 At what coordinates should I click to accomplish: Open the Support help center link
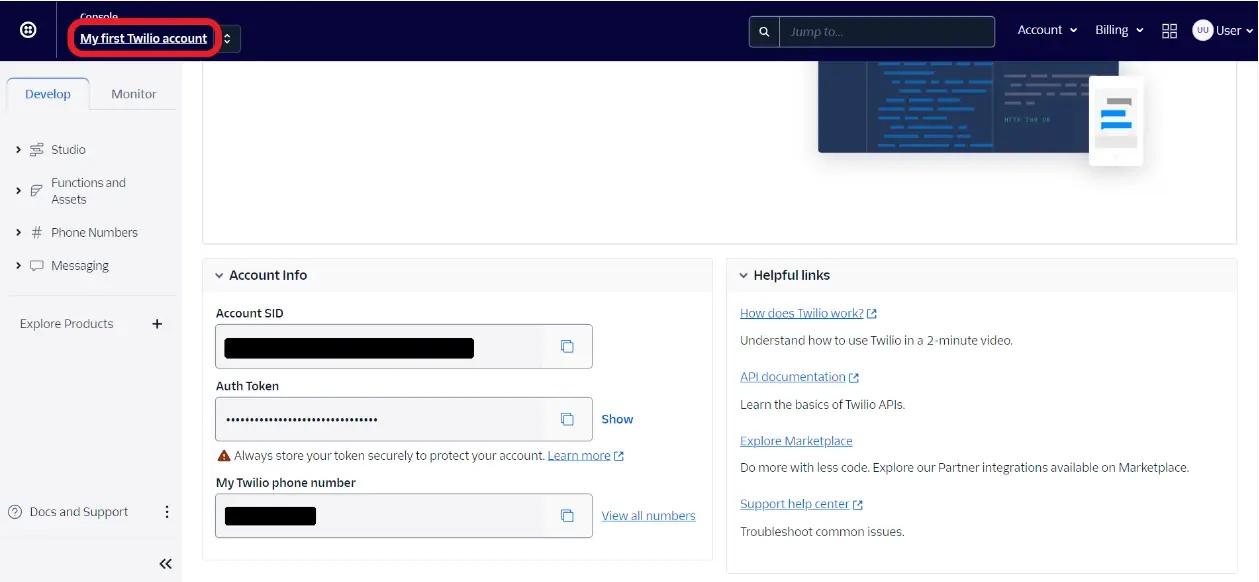801,505
